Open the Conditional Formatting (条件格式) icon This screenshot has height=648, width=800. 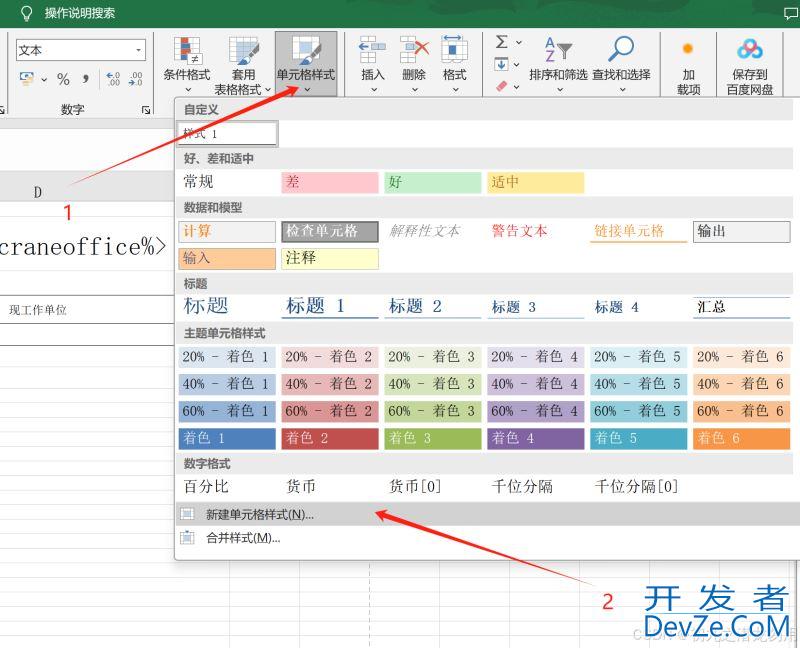point(187,49)
